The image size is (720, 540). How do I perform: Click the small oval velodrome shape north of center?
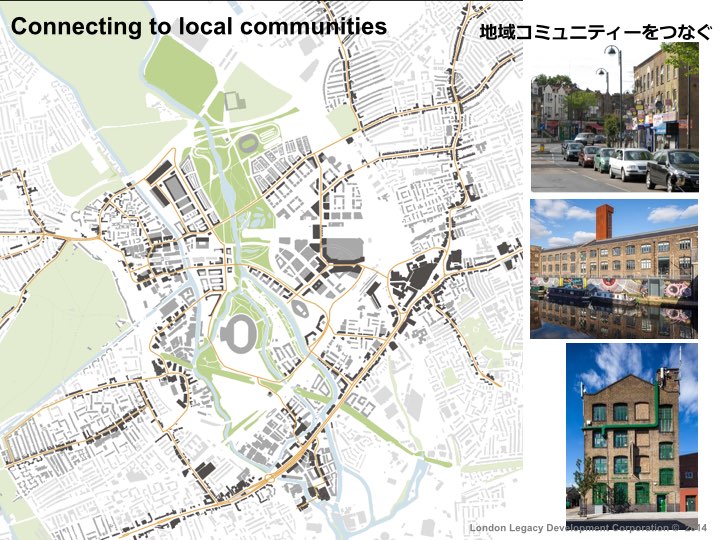click(x=247, y=143)
